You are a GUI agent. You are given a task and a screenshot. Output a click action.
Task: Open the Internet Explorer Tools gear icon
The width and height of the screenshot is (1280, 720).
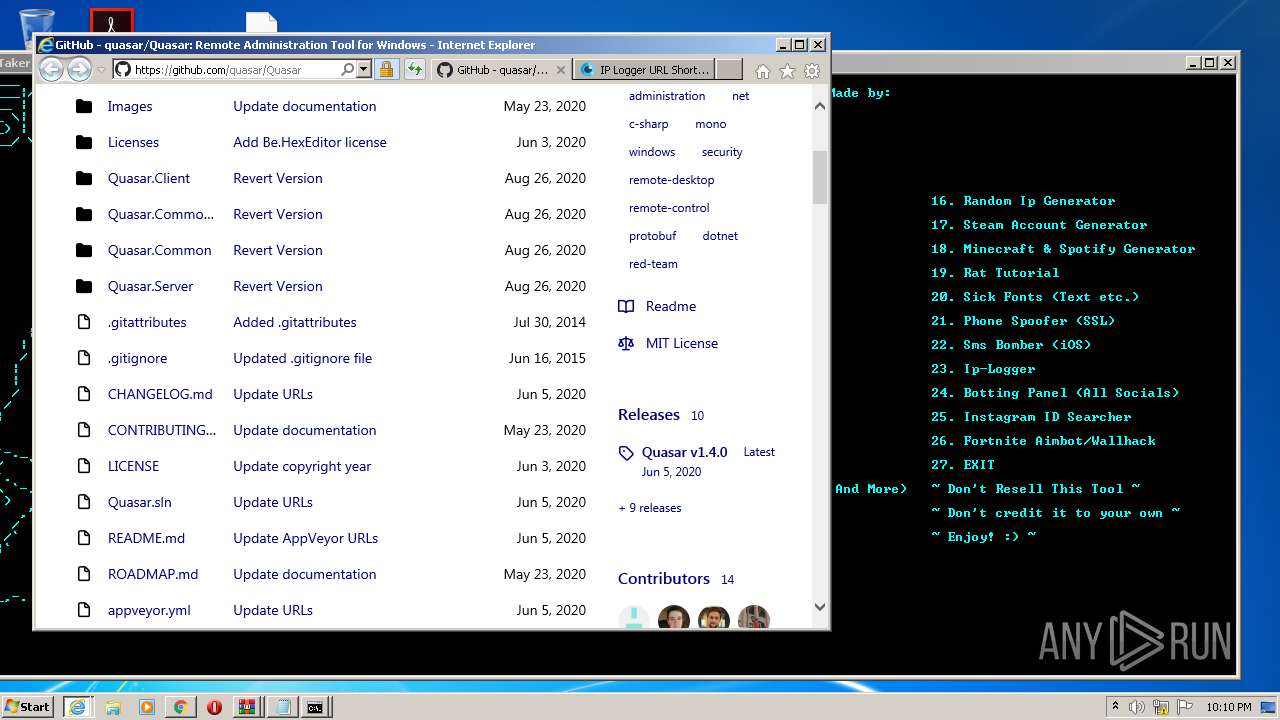[812, 71]
